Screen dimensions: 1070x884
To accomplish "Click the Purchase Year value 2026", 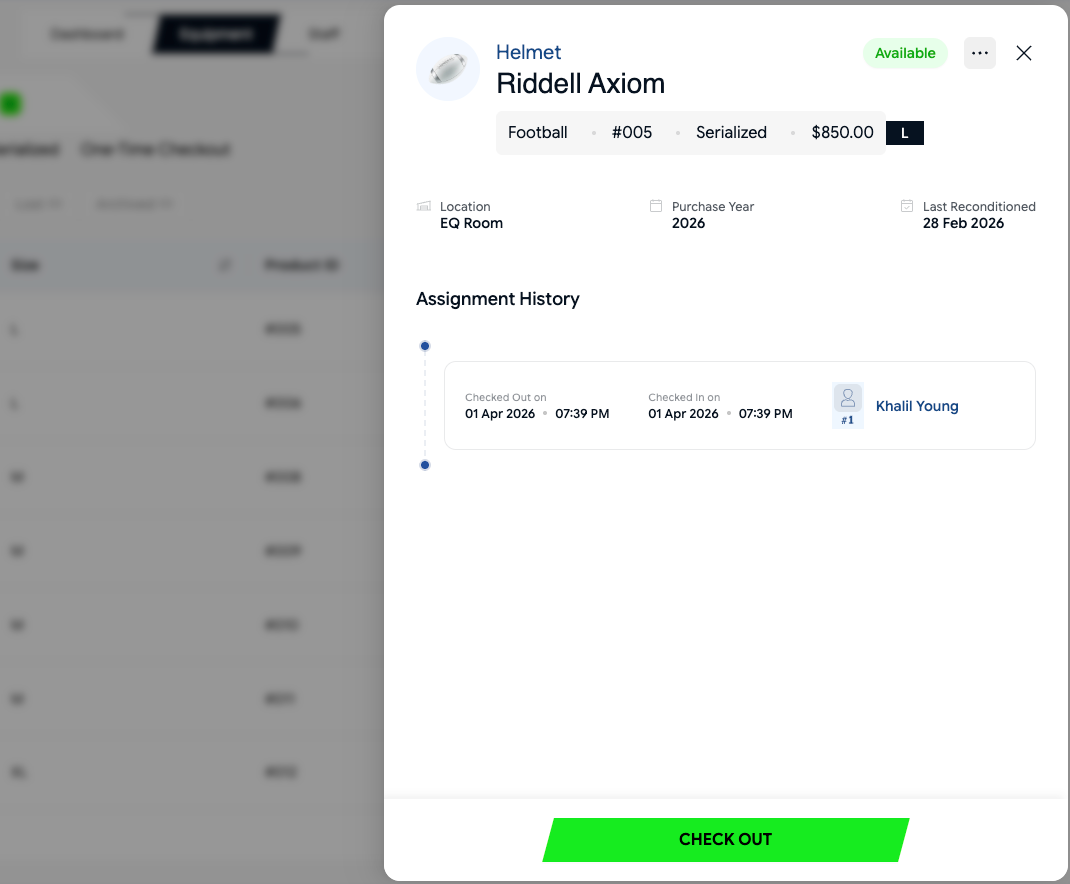I will (688, 223).
